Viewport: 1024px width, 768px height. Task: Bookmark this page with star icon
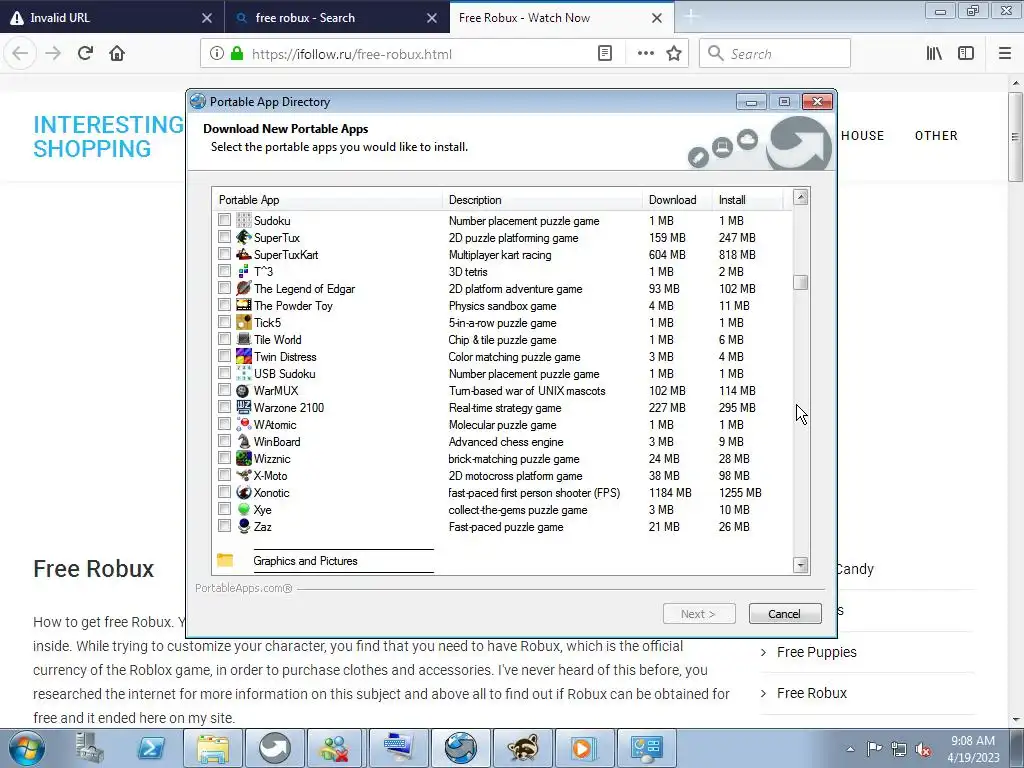pyautogui.click(x=674, y=54)
